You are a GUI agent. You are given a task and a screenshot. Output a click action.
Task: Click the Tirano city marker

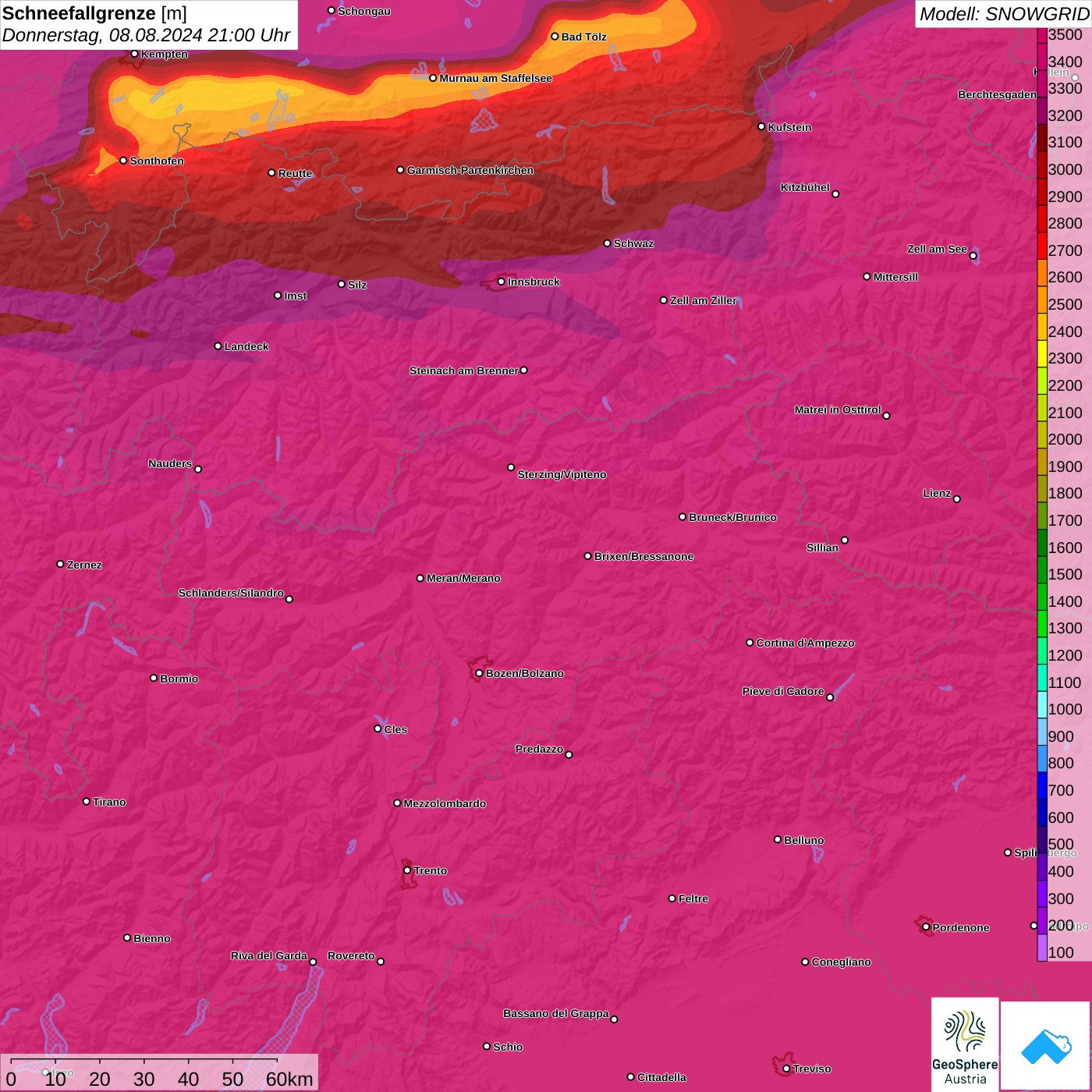tap(87, 801)
